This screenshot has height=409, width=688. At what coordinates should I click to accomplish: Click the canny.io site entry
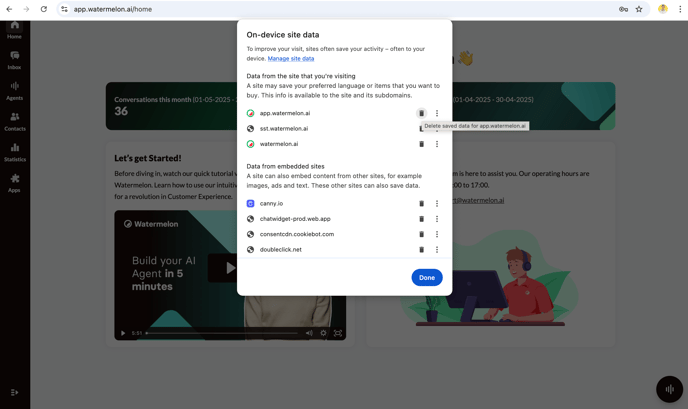pyautogui.click(x=271, y=204)
